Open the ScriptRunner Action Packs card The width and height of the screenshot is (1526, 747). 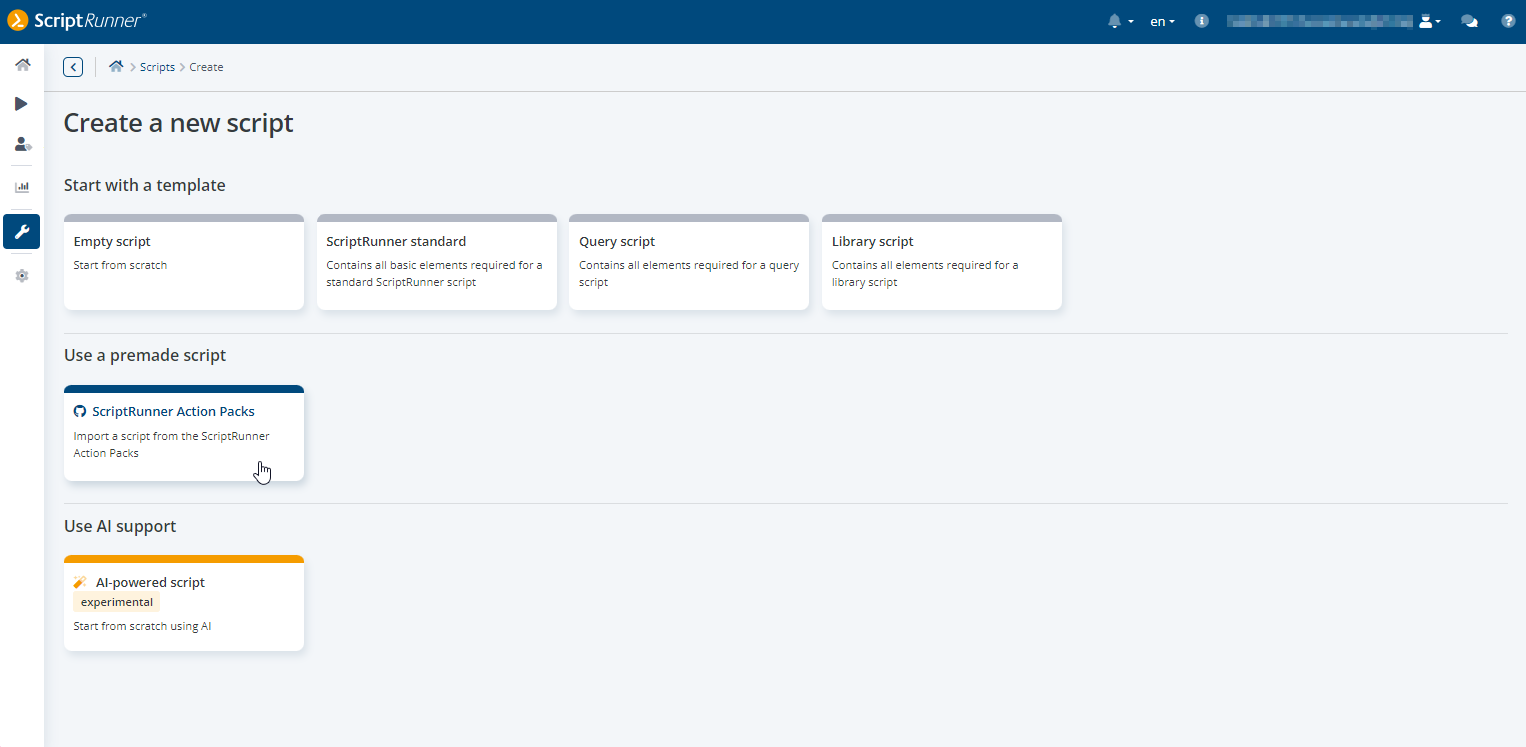(184, 433)
